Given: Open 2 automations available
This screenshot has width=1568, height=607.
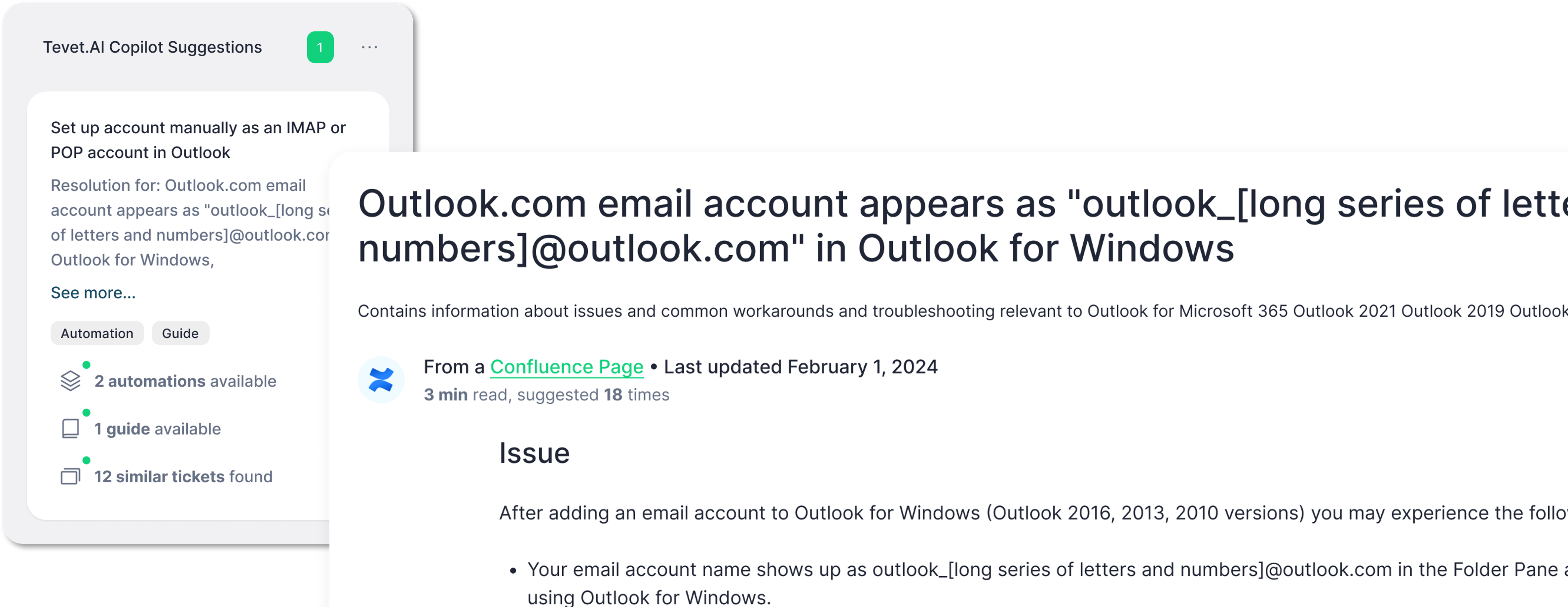Looking at the screenshot, I should click(x=185, y=381).
